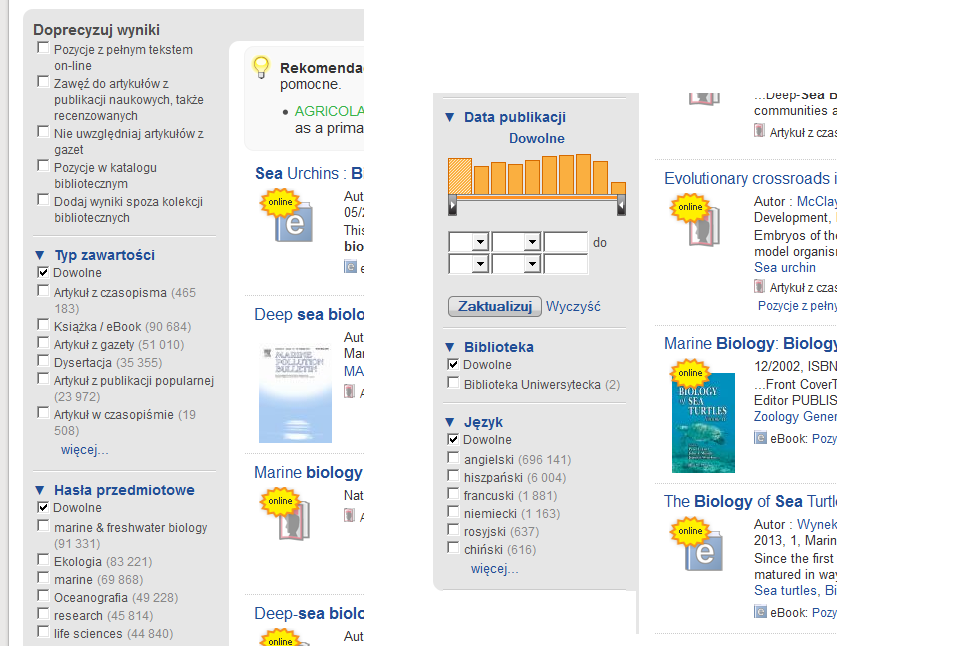The width and height of the screenshot is (958, 653).
Task: Click 'więcej...' under Język list
Action: pos(494,569)
